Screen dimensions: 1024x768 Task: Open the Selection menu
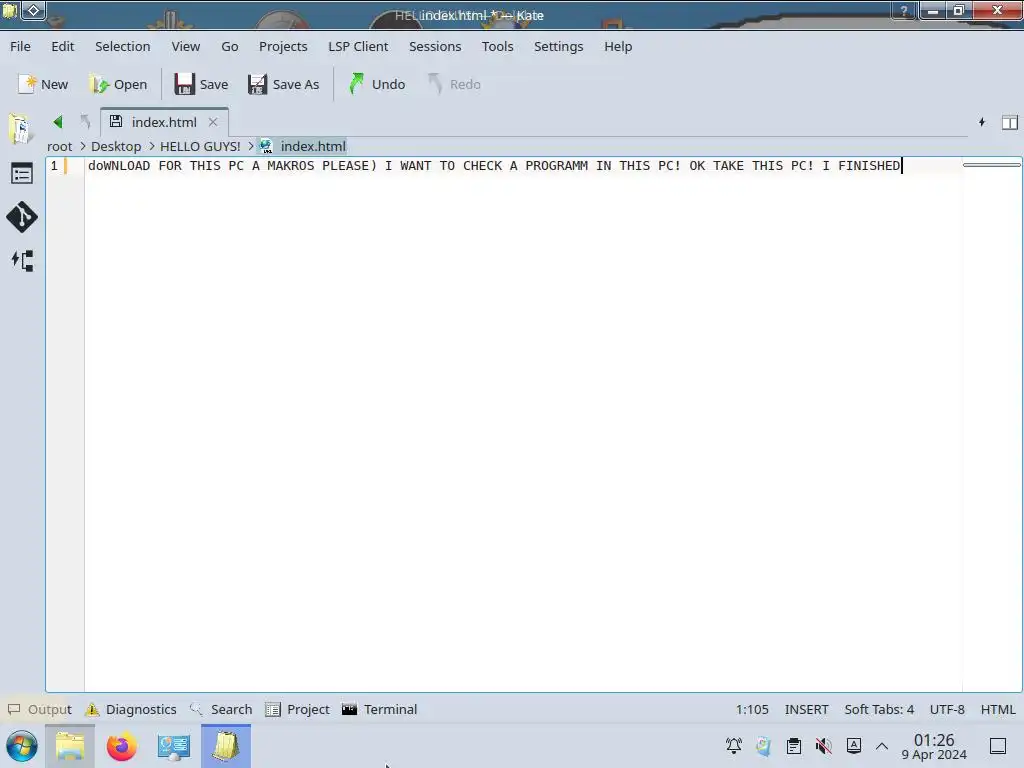(123, 46)
